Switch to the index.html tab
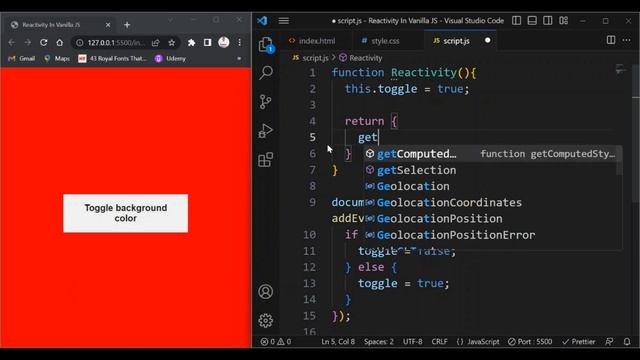Image resolution: width=640 pixels, height=360 pixels. tap(313, 41)
